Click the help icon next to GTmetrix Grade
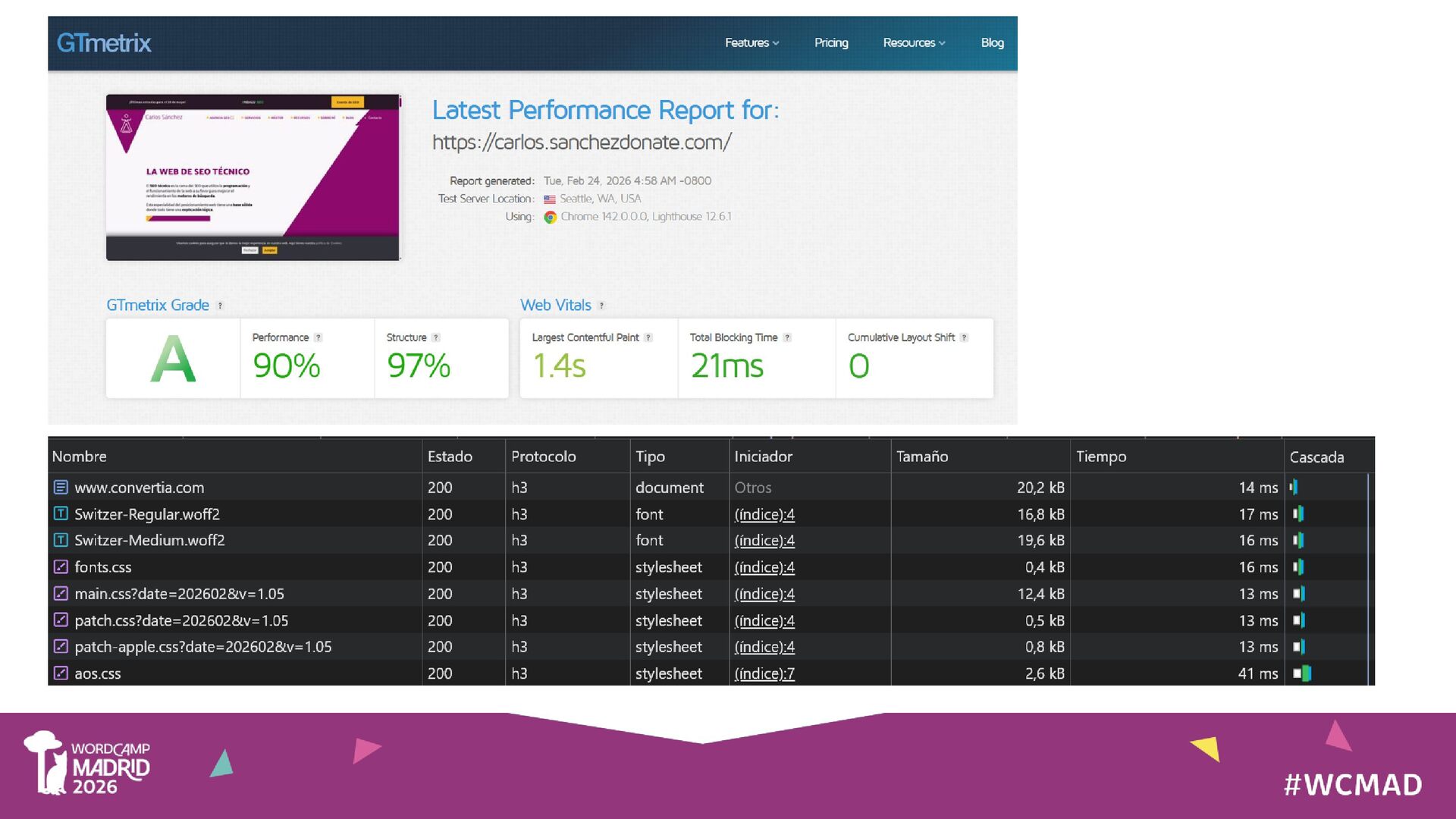 pos(220,306)
